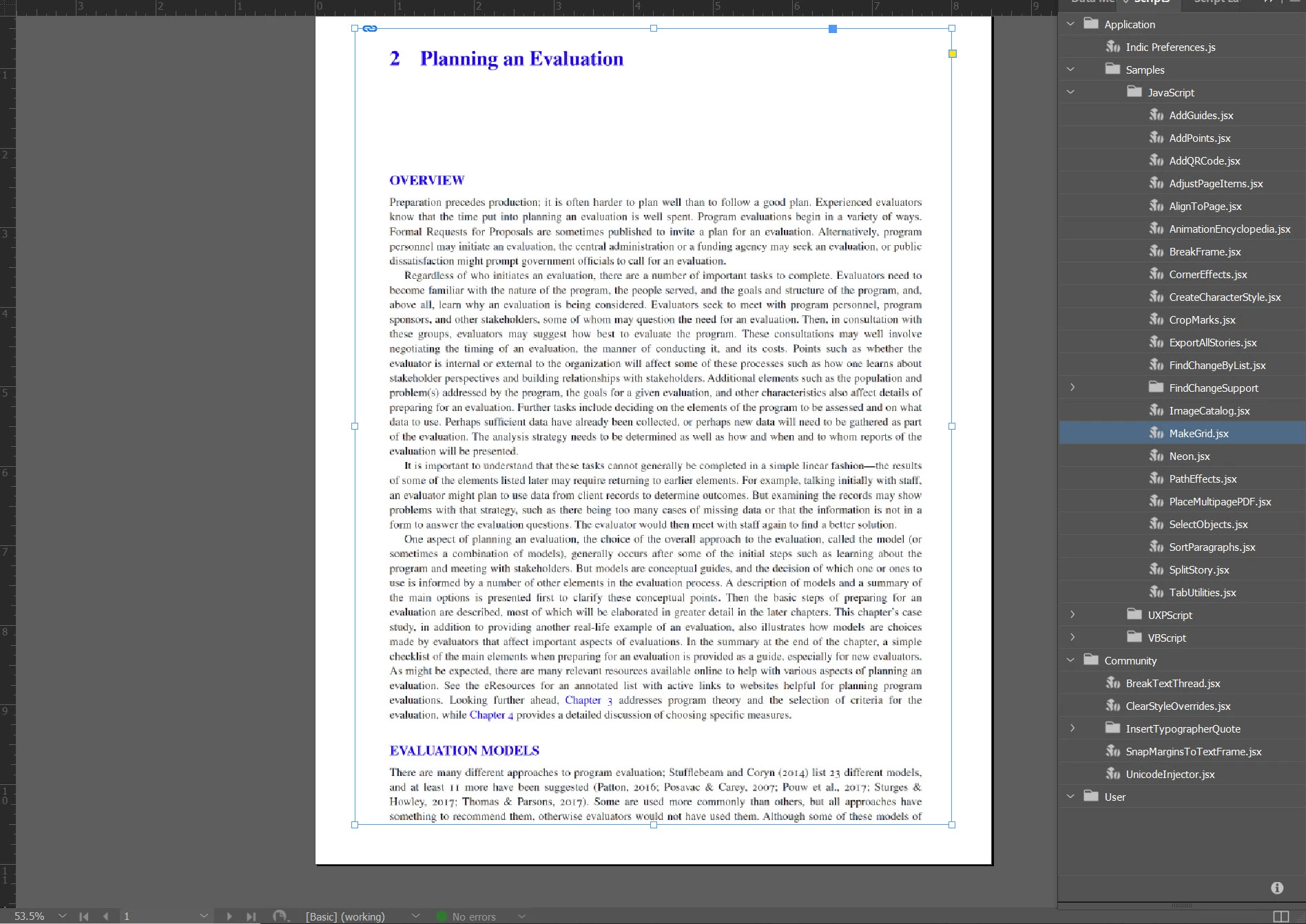Click the OVERVIEW heading in the document
This screenshot has height=924, width=1306.
click(427, 180)
